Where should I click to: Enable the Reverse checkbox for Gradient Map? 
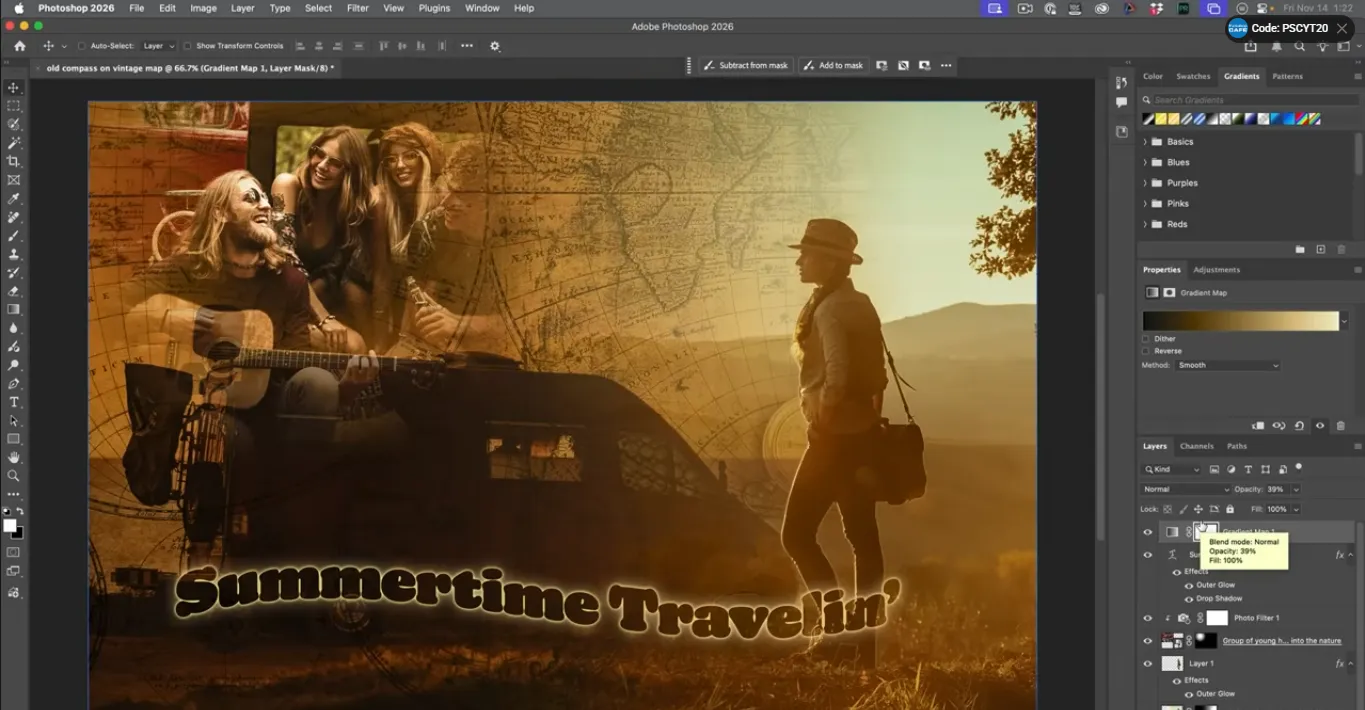click(1144, 351)
